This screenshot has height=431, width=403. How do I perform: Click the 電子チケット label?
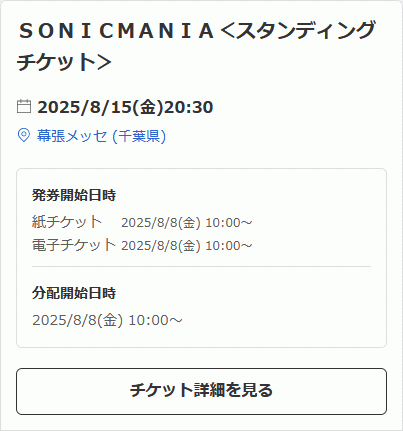pos(74,245)
